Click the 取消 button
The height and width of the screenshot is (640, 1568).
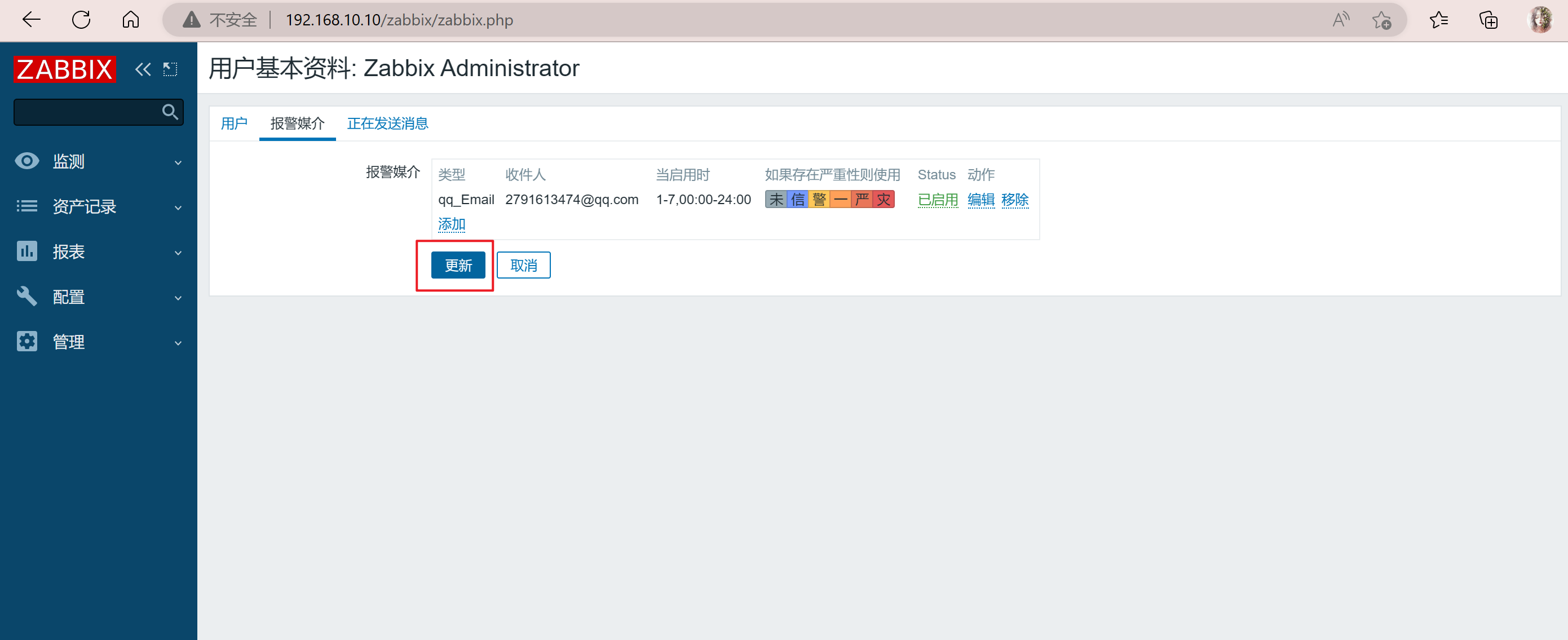[x=523, y=266]
